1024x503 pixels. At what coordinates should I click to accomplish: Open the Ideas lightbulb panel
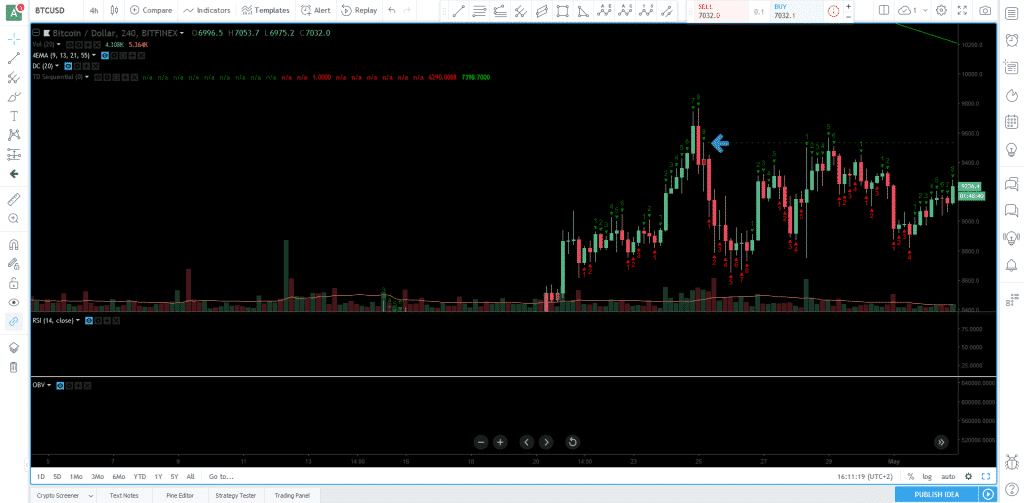1012,149
